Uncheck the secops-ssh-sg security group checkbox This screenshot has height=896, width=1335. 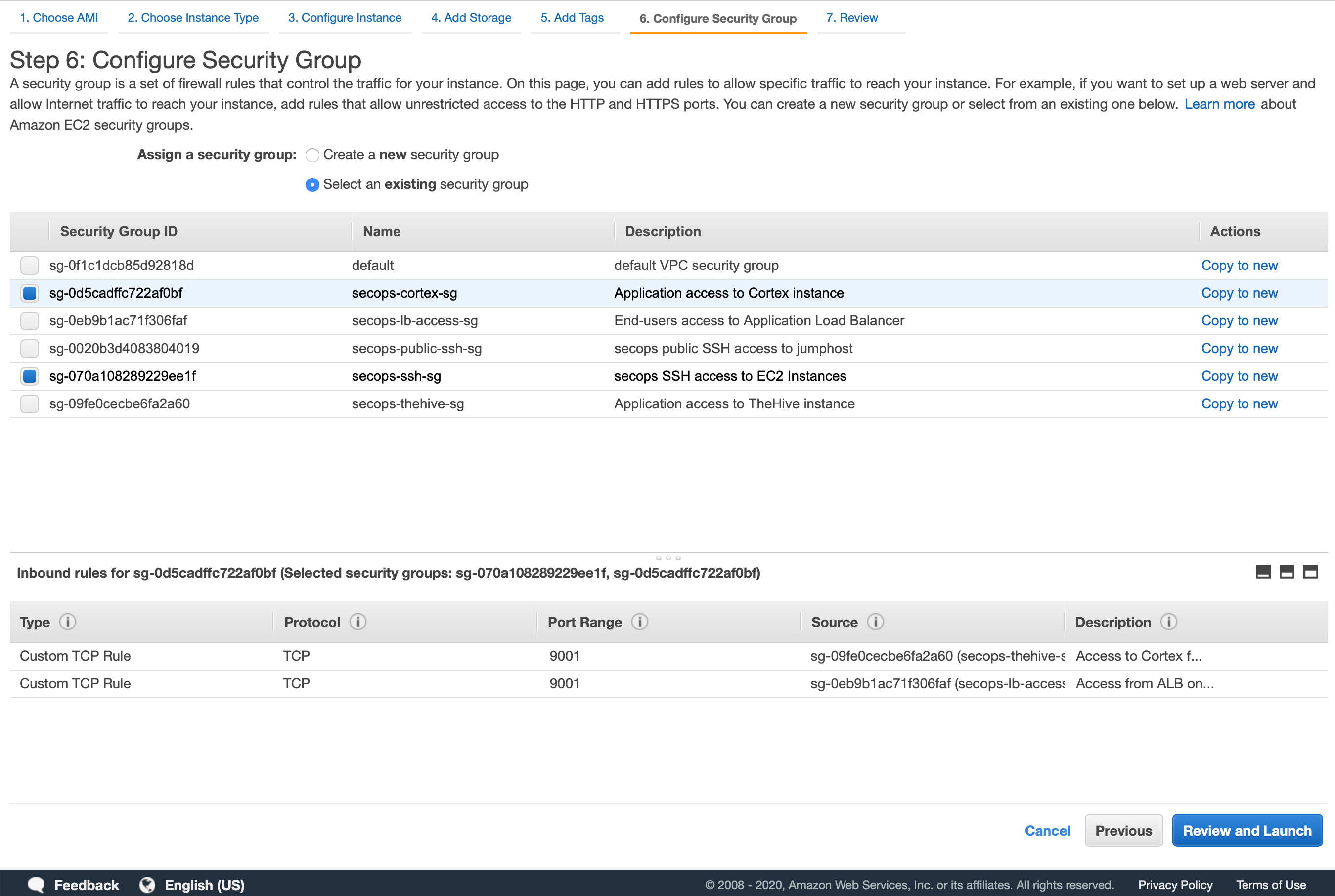(x=29, y=376)
